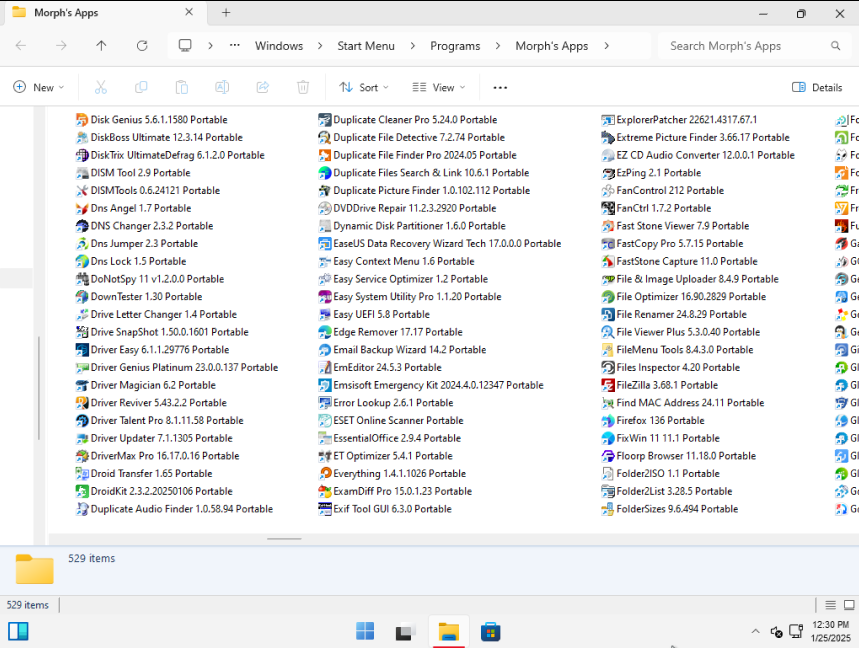Open the Windows Start button

click(x=365, y=632)
